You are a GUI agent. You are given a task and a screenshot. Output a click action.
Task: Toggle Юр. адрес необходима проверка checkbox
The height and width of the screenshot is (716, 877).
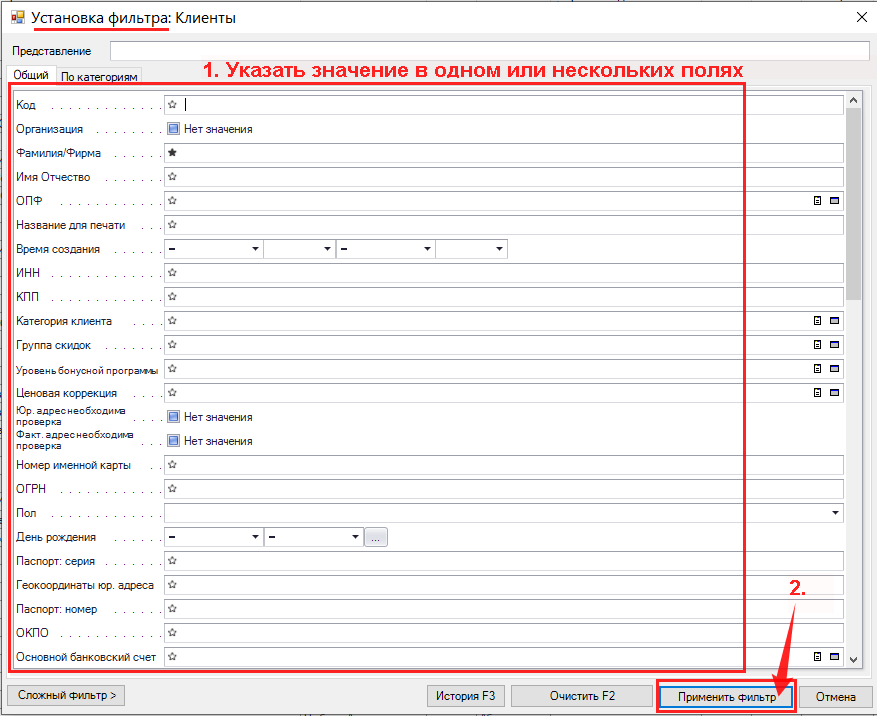pyautogui.click(x=173, y=417)
